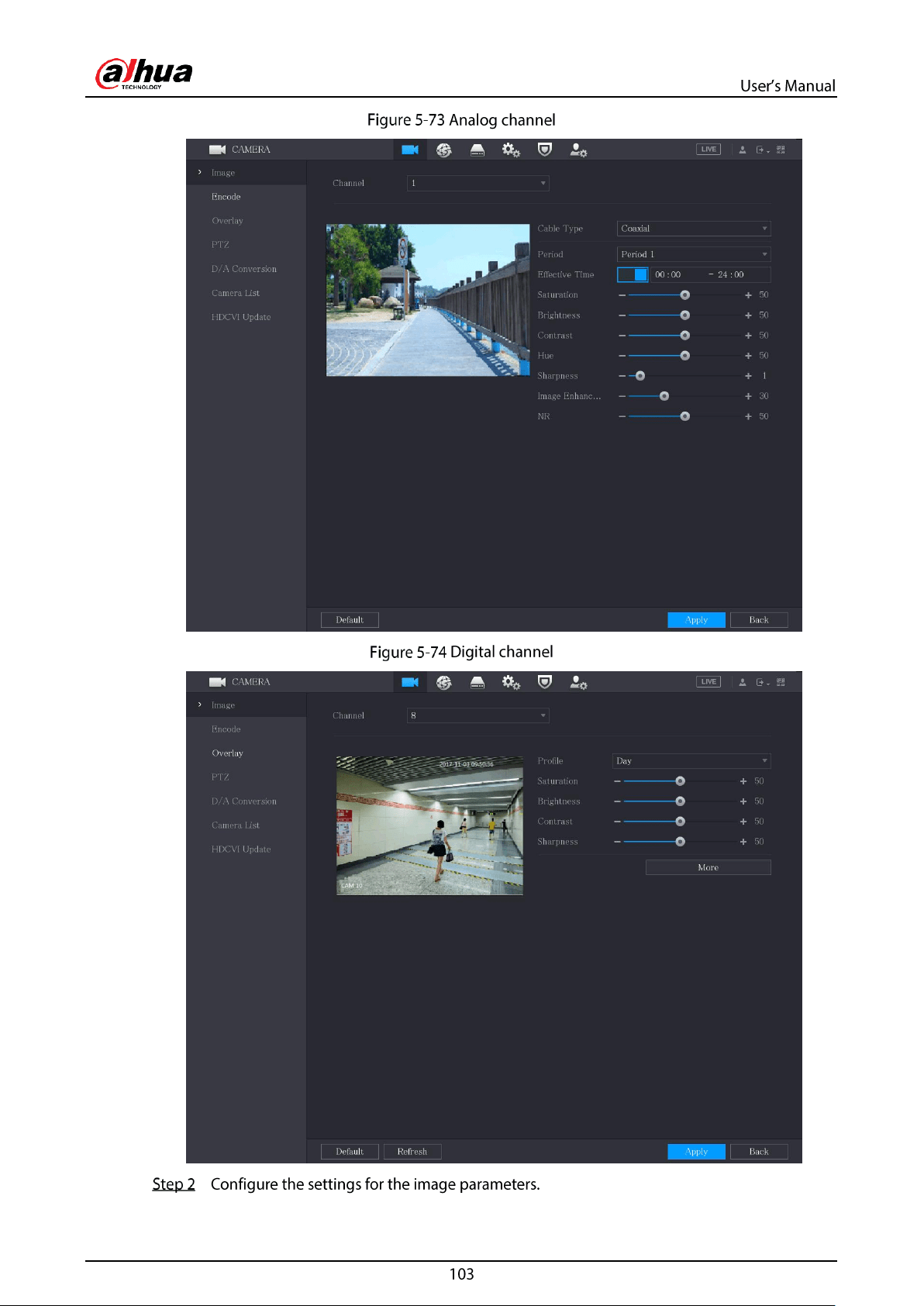Image resolution: width=924 pixels, height=1306 pixels.
Task: Open the Security shield icon in Digital channel toolbar
Action: click(545, 681)
